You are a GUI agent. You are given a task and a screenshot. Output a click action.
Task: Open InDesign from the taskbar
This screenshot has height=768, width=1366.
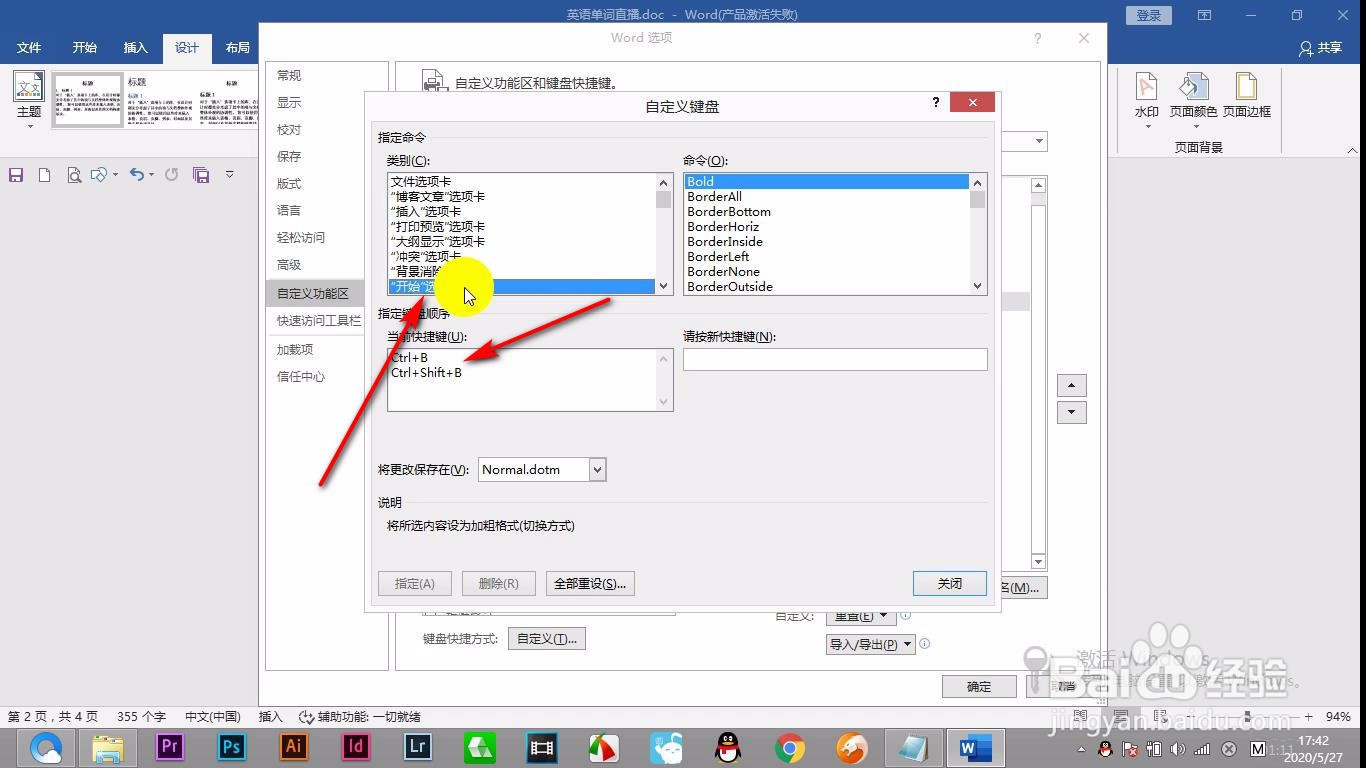356,746
